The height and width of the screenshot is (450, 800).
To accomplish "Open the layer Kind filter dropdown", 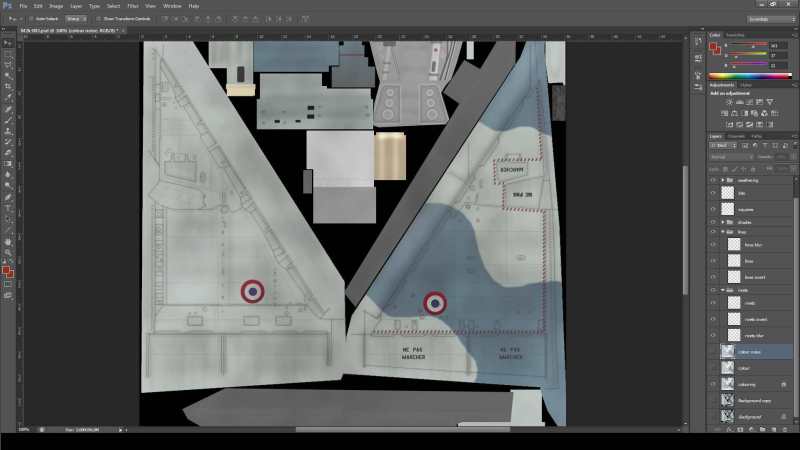I will (723, 146).
